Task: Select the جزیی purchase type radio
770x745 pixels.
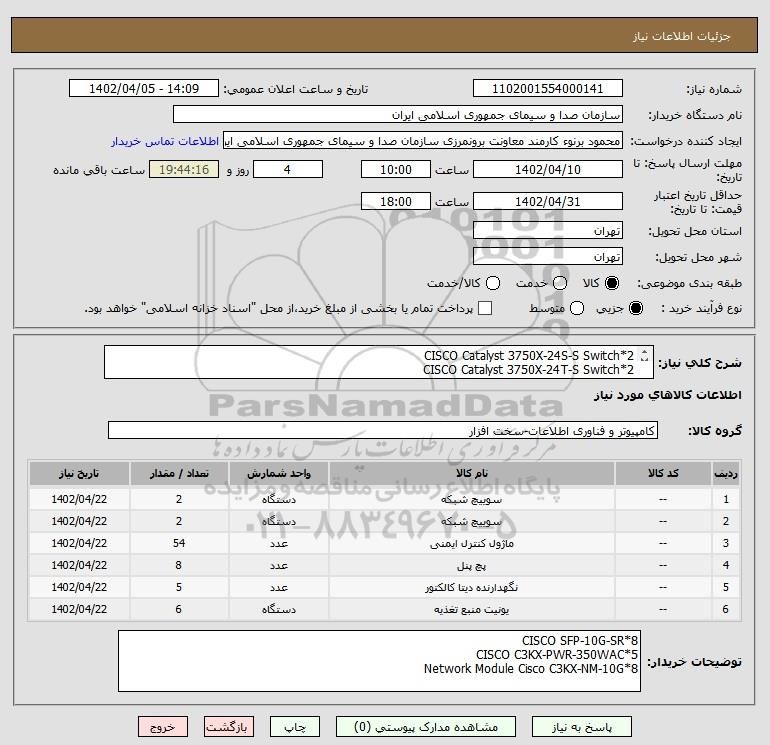Action: (635, 308)
